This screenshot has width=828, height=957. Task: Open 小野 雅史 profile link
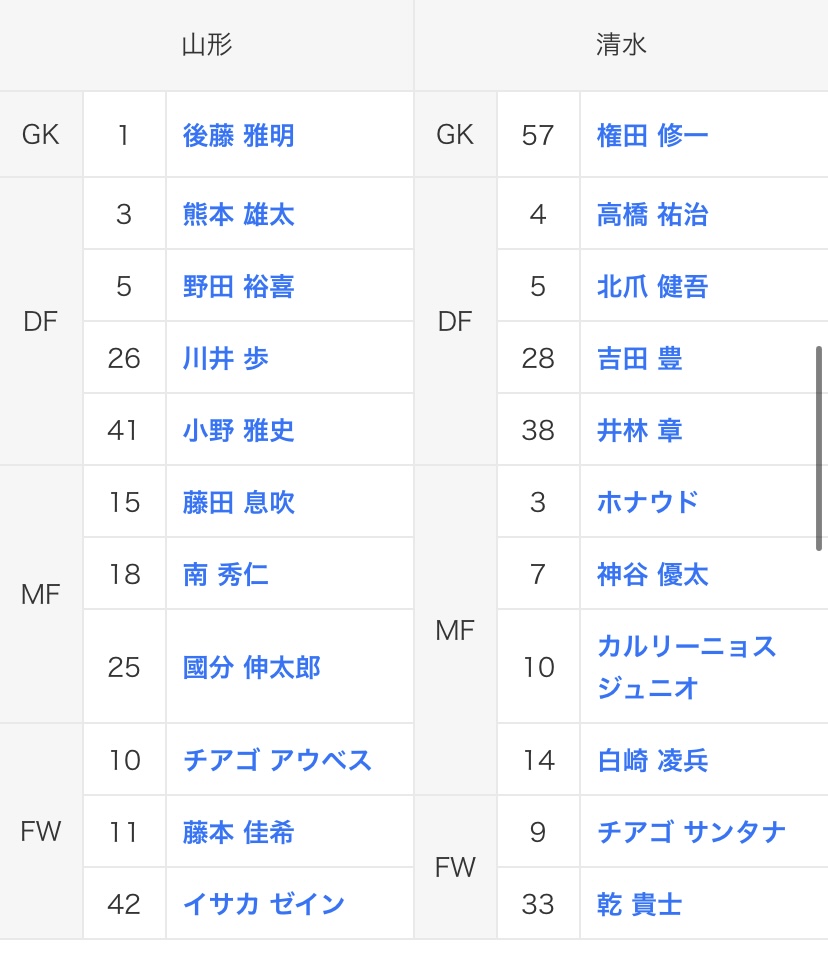(238, 431)
